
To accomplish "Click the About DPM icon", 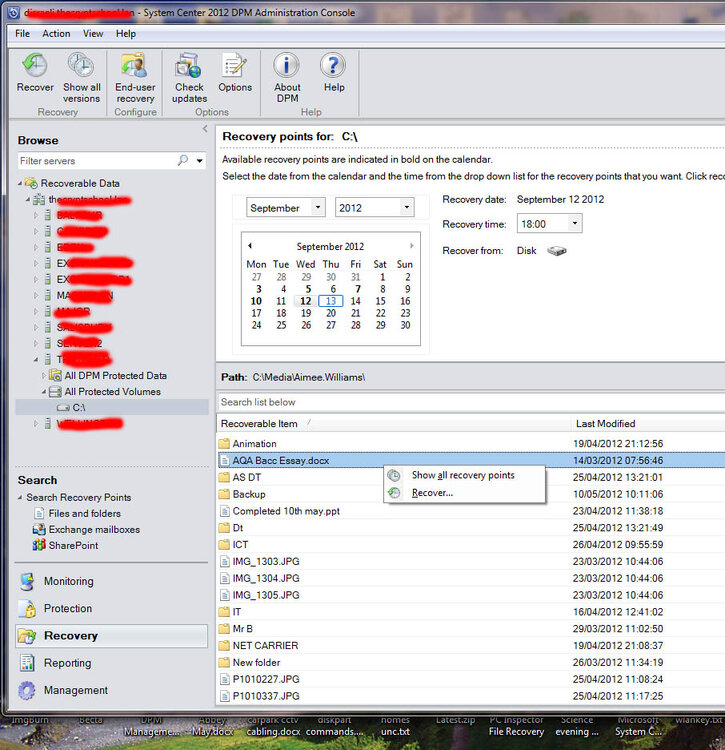I will (x=287, y=65).
